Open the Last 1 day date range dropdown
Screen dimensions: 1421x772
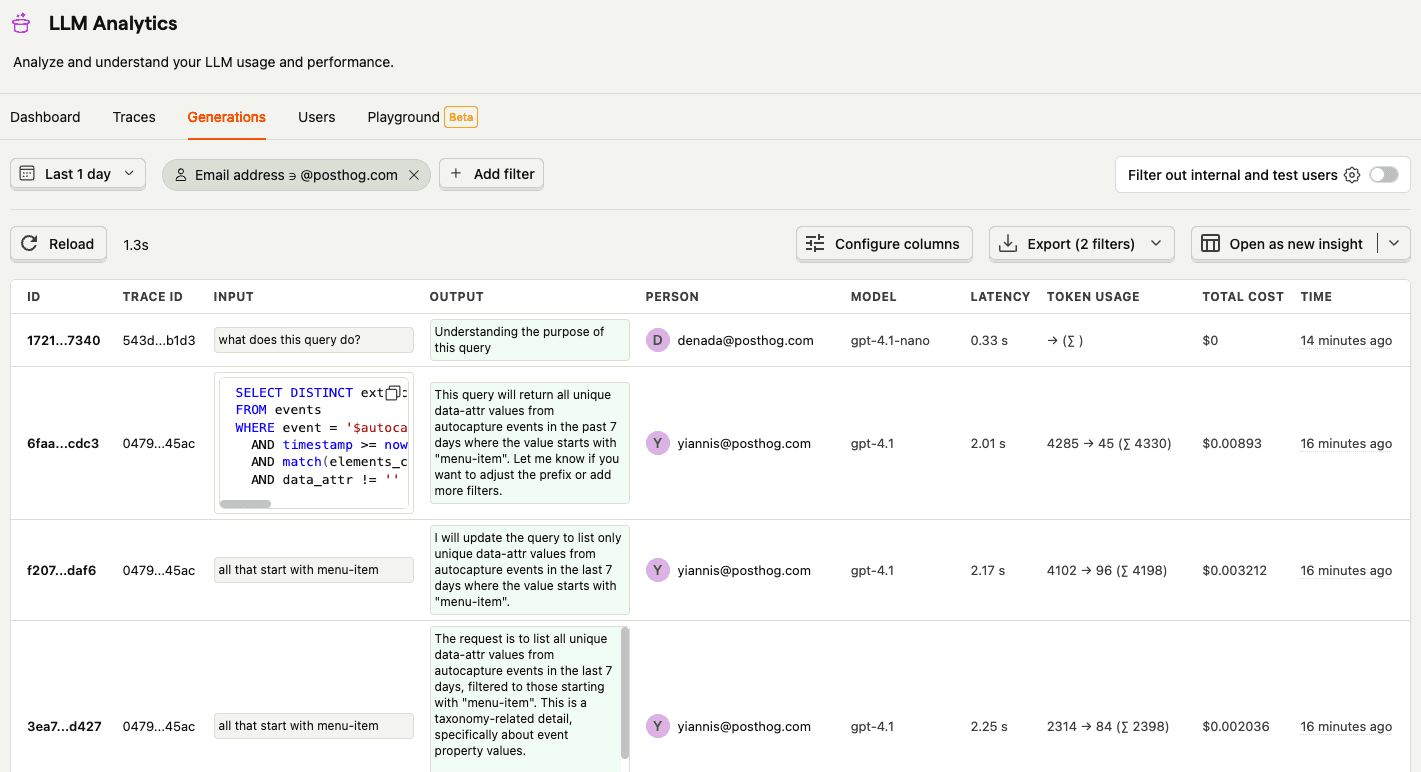coord(78,174)
